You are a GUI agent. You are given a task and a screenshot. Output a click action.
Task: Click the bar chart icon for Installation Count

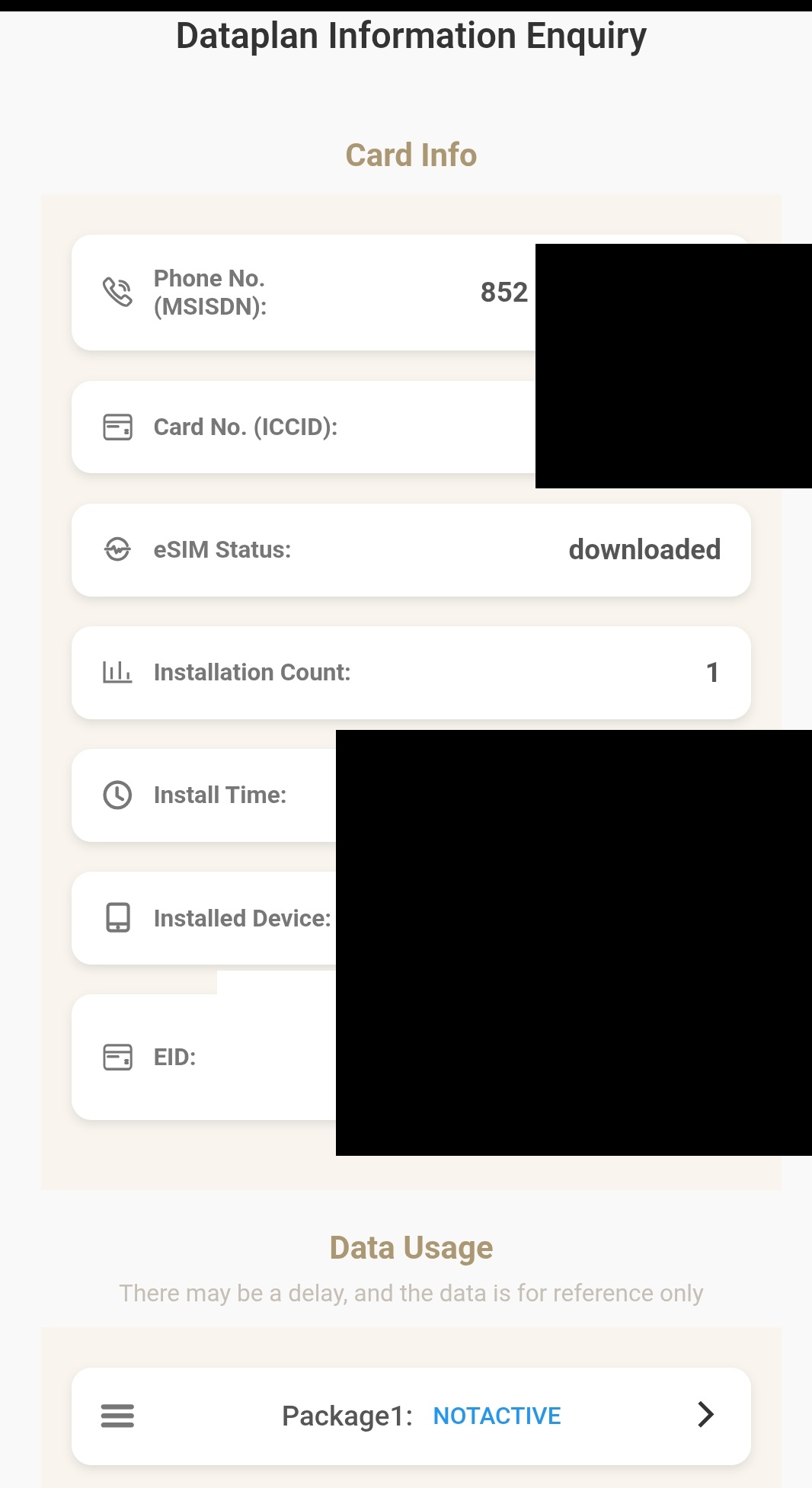117,672
